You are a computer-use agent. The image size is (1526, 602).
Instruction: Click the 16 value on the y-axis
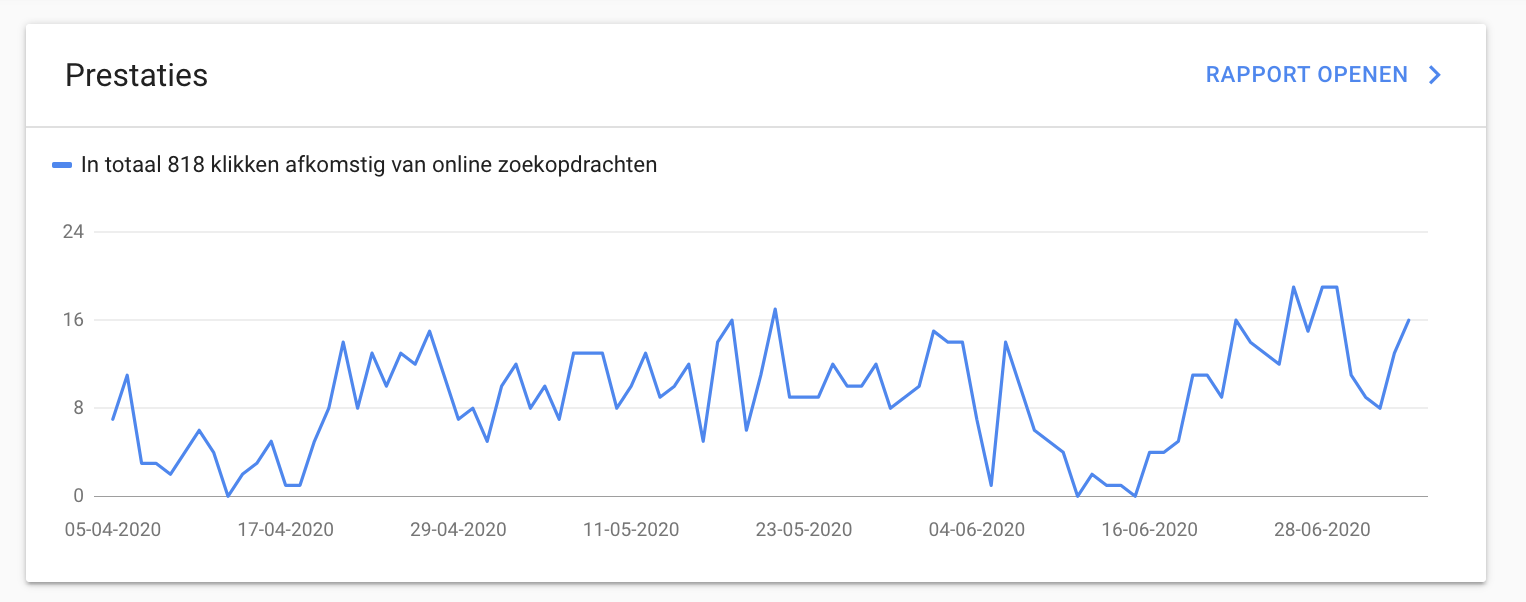point(74,320)
